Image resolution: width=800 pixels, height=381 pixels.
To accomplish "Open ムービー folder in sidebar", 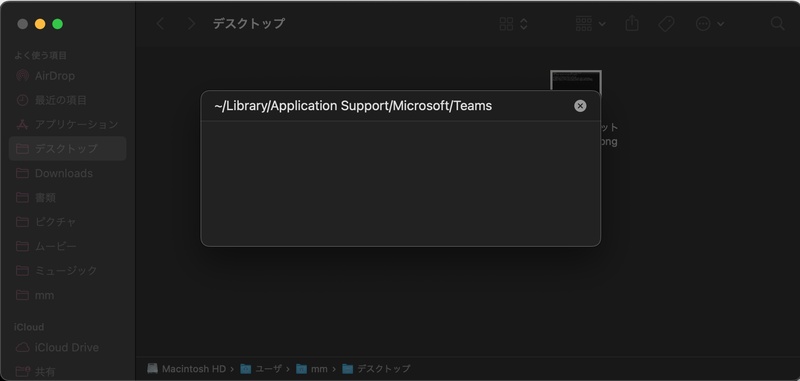I will 67,246.
